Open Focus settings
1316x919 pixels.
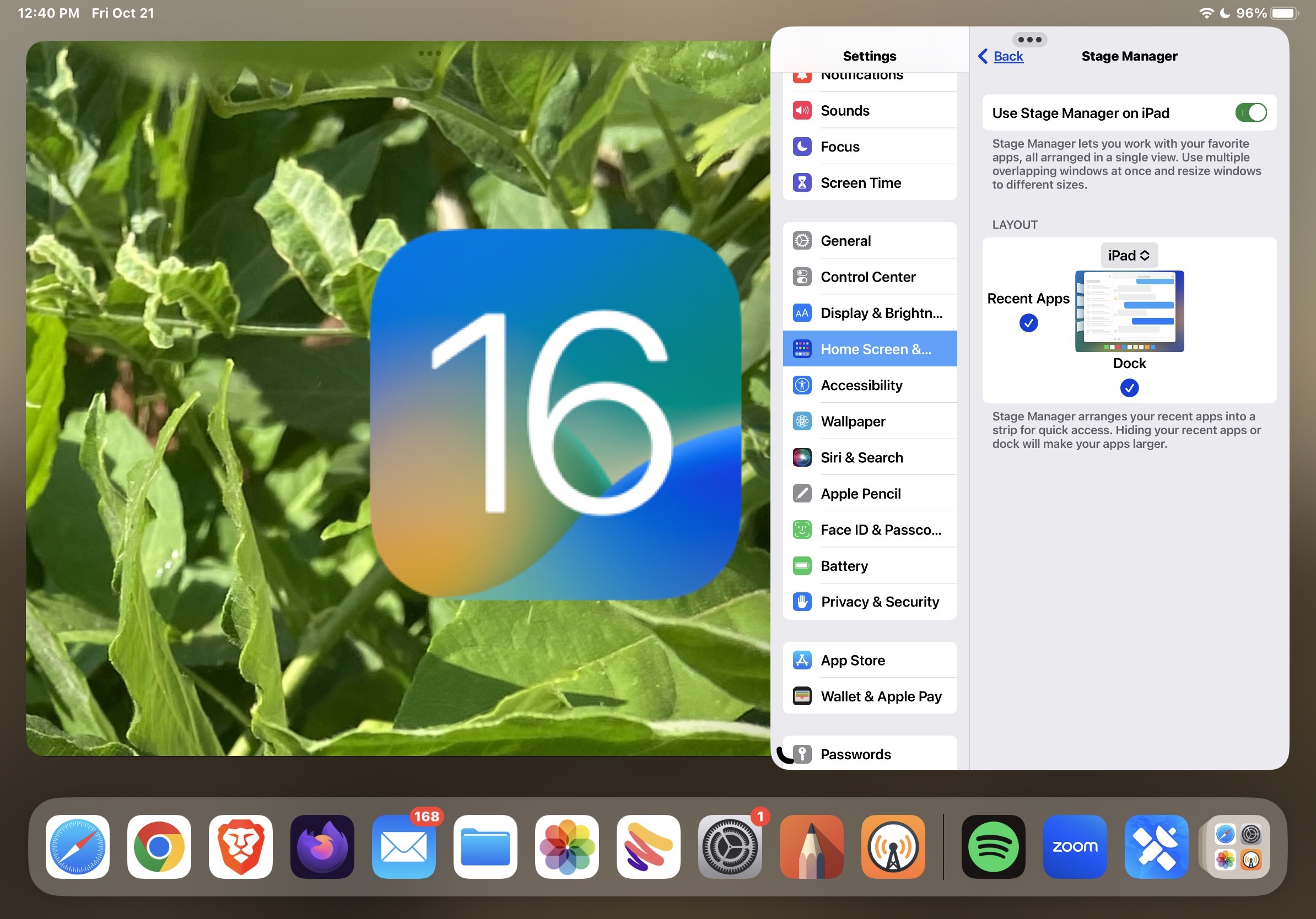(870, 147)
